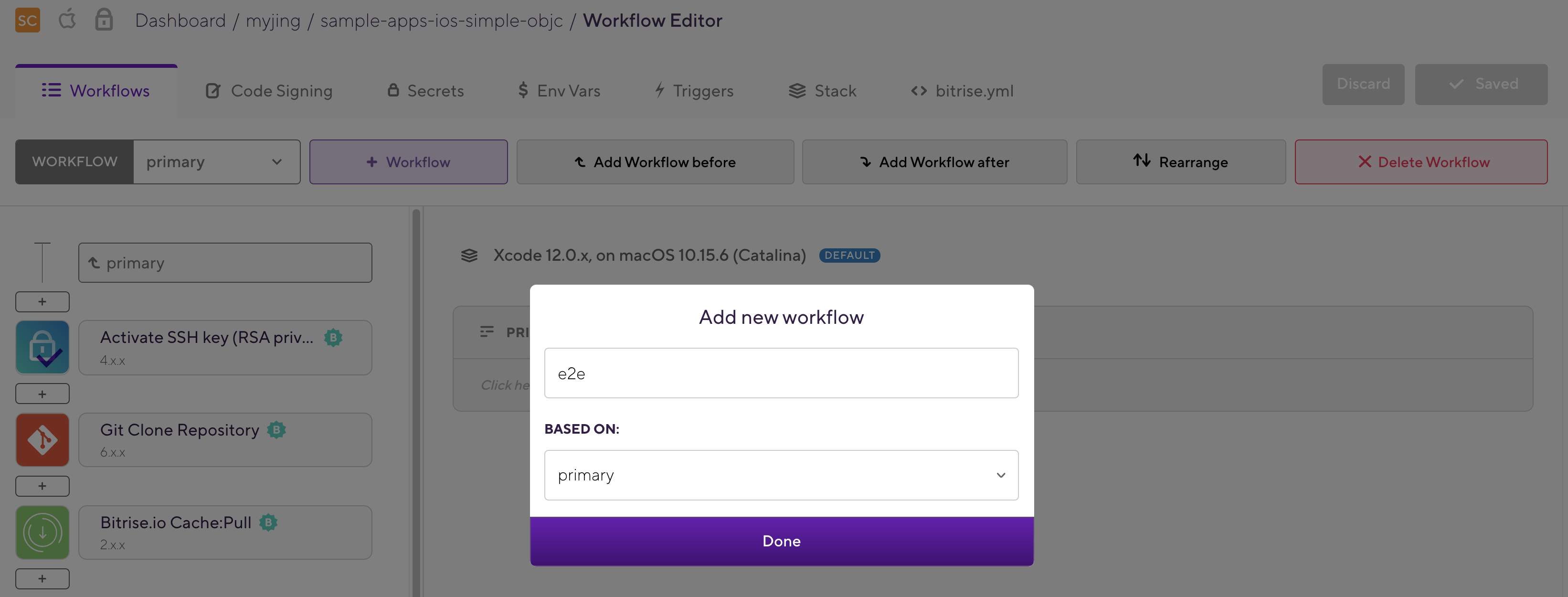Open the Secrets tab
The width and height of the screenshot is (1568, 597).
tap(425, 91)
